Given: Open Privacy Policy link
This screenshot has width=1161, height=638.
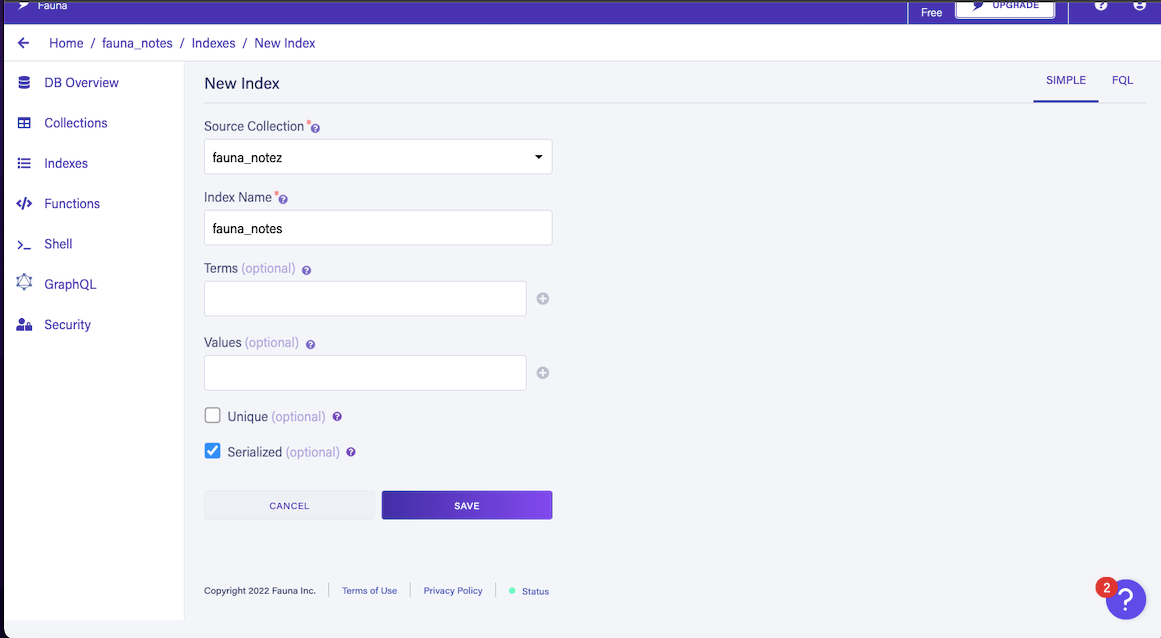Looking at the screenshot, I should pyautogui.click(x=453, y=591).
